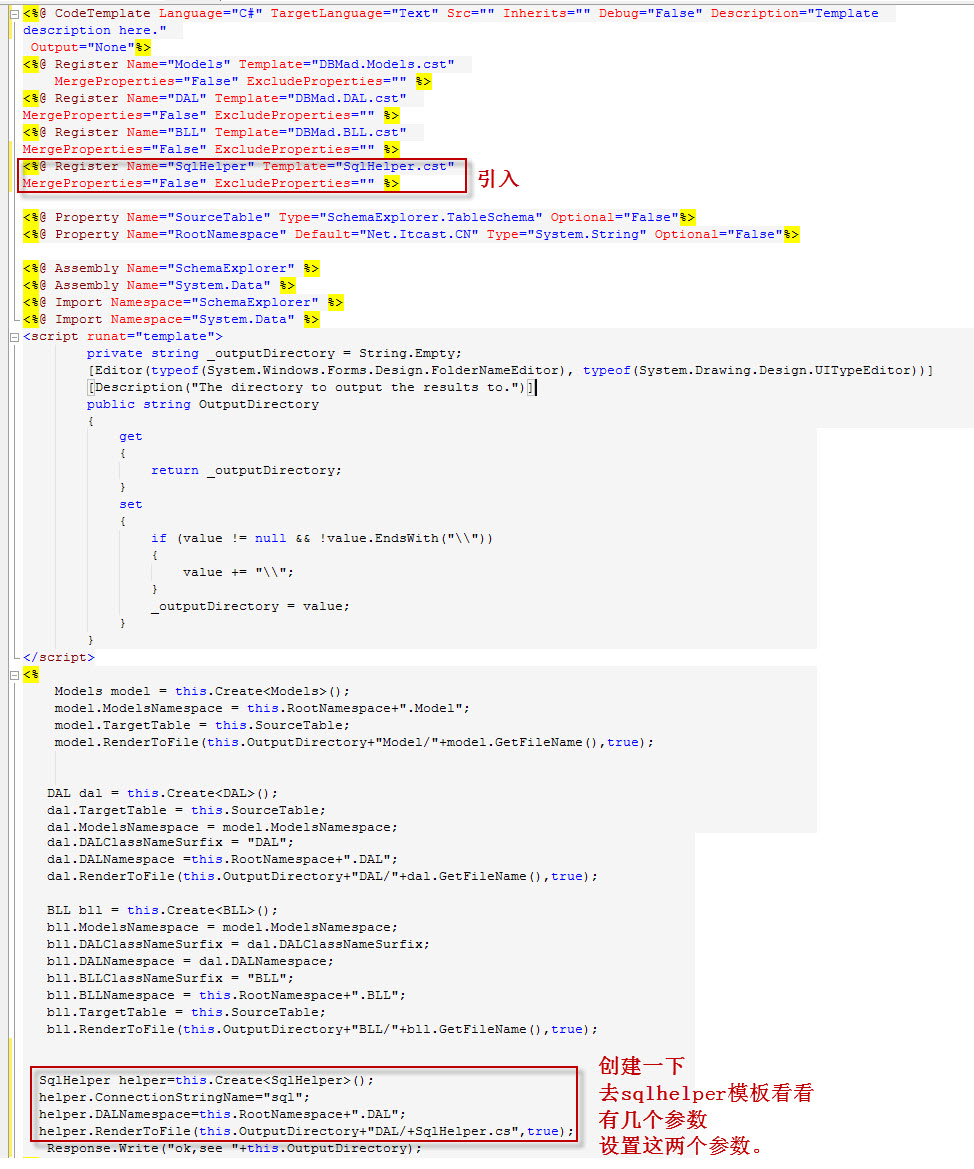Click the set accessor keyword
This screenshot has height=1169, width=974.
coord(131,505)
